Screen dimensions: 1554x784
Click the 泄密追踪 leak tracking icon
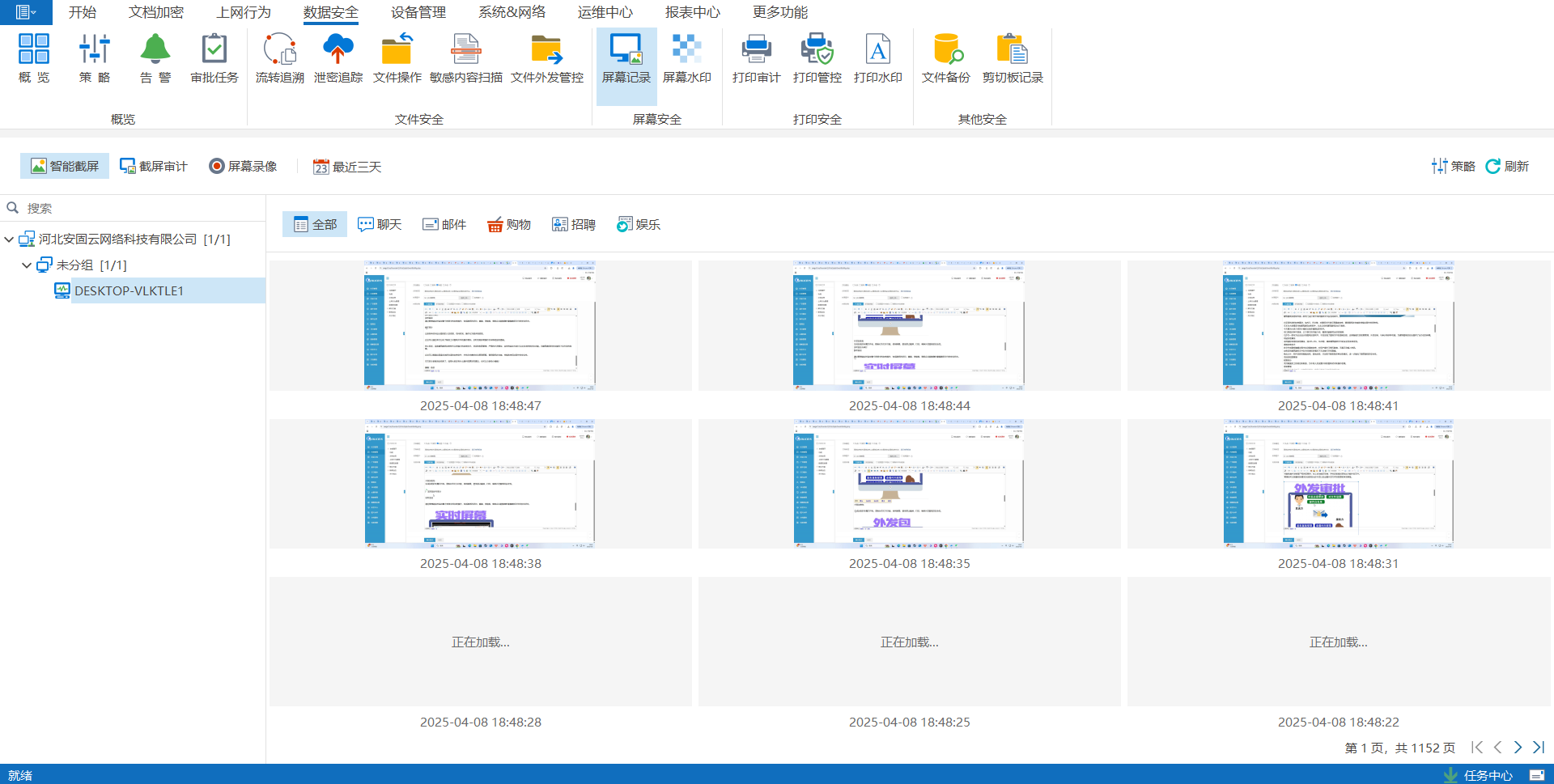tap(338, 58)
